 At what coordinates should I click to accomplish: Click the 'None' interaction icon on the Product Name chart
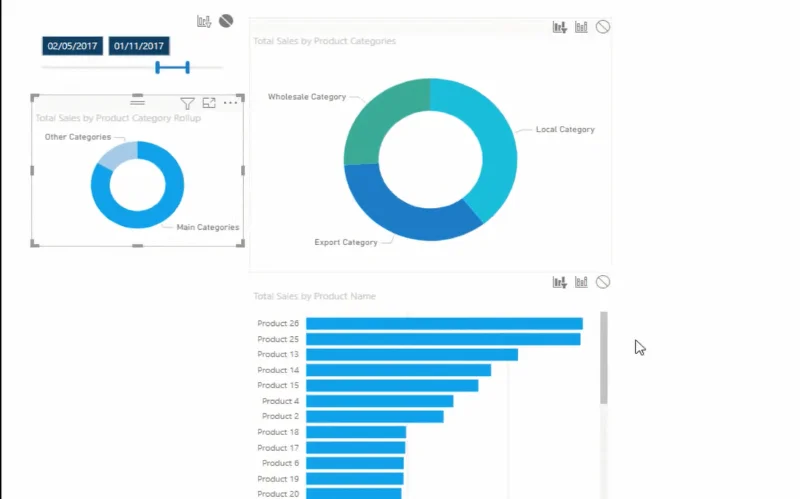(603, 282)
